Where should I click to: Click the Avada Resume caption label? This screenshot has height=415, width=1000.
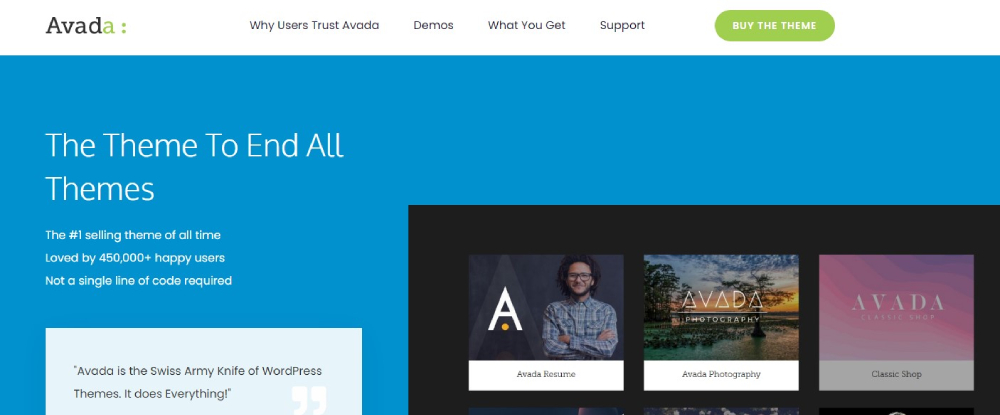(x=545, y=375)
